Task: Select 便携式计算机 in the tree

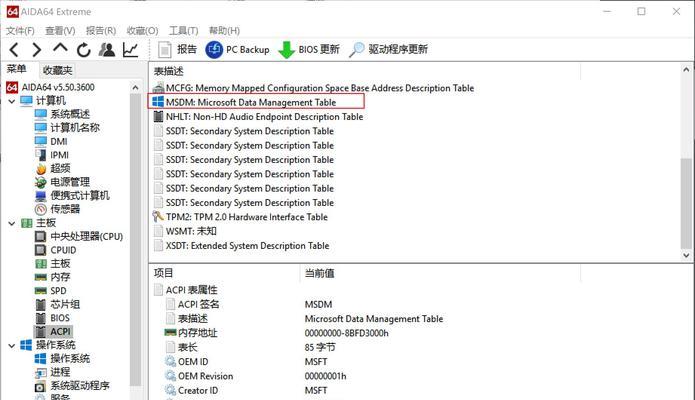Action: click(72, 196)
